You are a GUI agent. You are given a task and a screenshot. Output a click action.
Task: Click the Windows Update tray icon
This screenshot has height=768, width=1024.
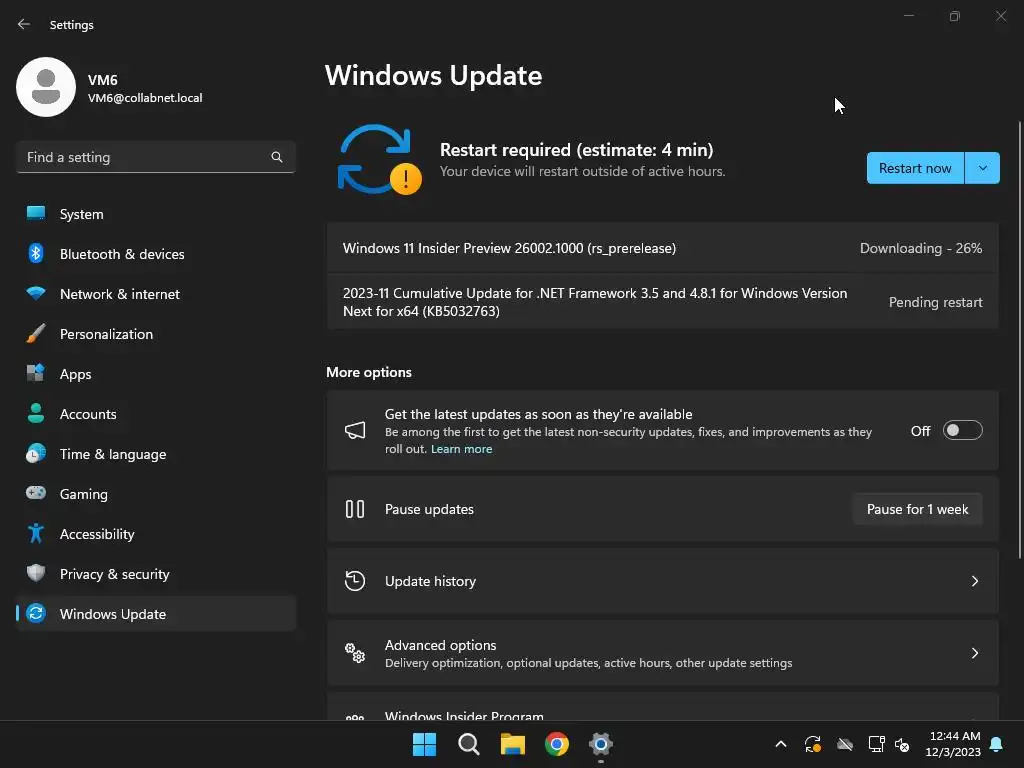pos(813,744)
